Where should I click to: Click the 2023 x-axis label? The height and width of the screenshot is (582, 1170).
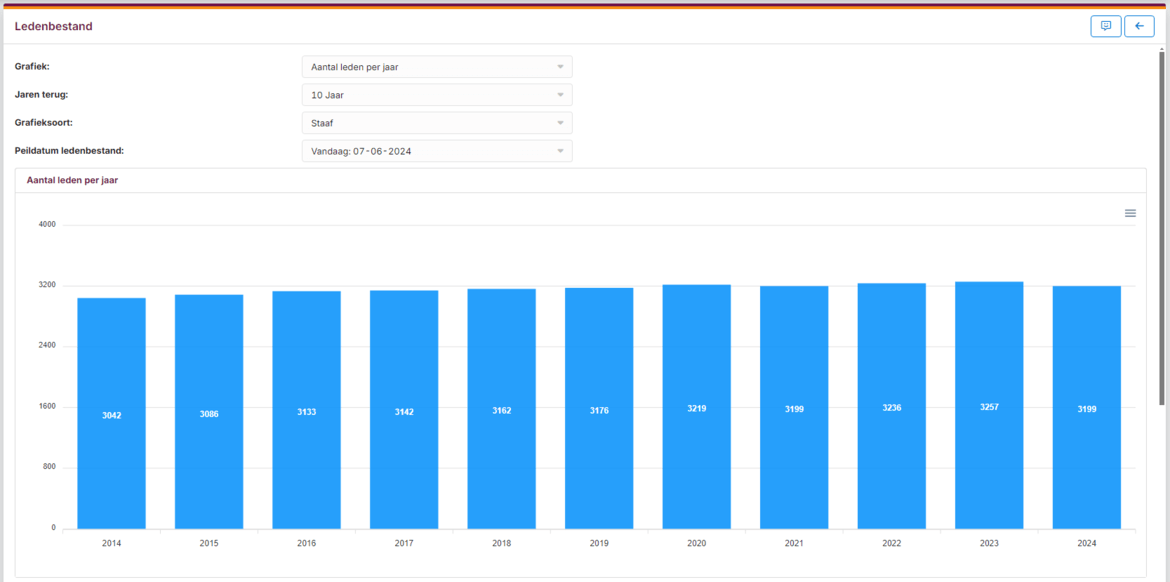[x=989, y=544]
